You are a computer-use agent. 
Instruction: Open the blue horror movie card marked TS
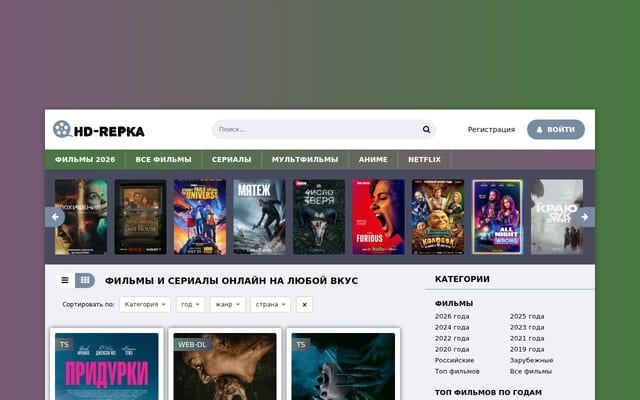tap(343, 364)
